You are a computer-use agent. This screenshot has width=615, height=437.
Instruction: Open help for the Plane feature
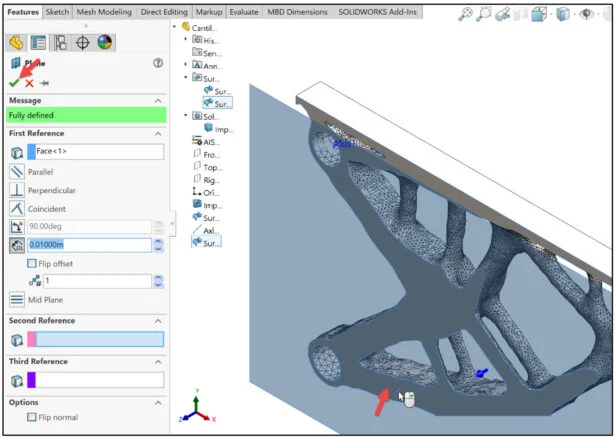158,63
